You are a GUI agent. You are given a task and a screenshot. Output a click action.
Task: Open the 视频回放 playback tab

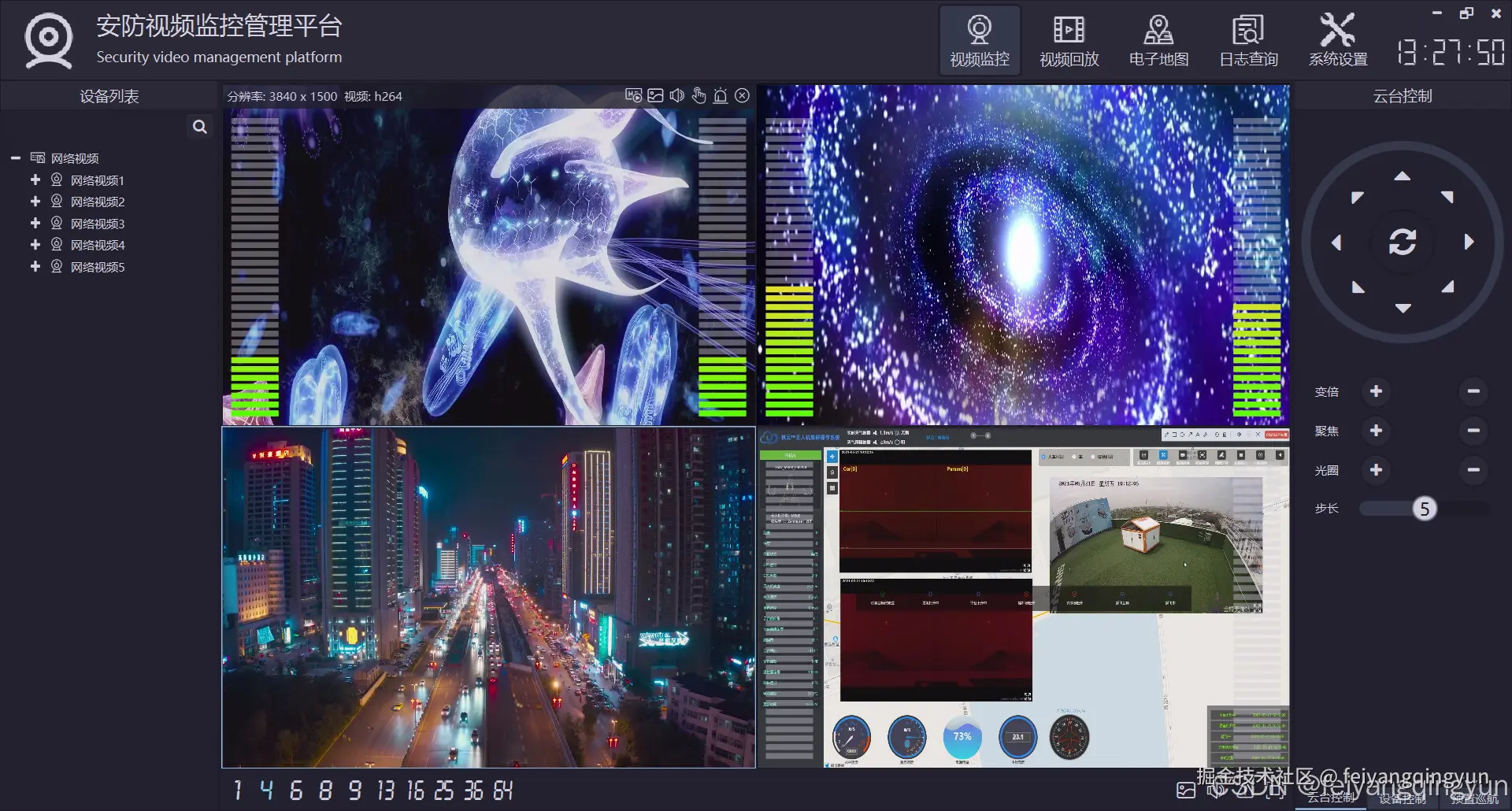pyautogui.click(x=1069, y=41)
